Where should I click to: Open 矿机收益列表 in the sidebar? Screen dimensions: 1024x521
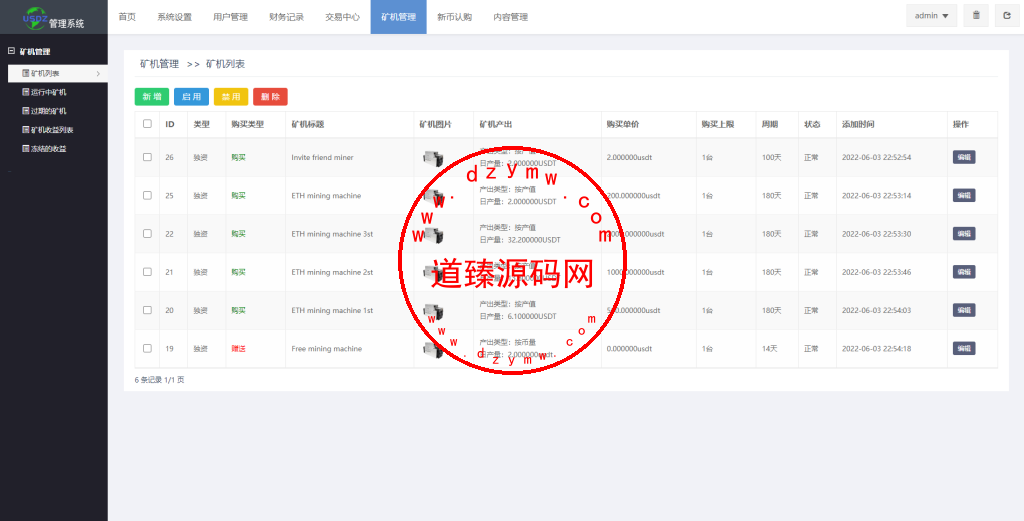(x=48, y=130)
